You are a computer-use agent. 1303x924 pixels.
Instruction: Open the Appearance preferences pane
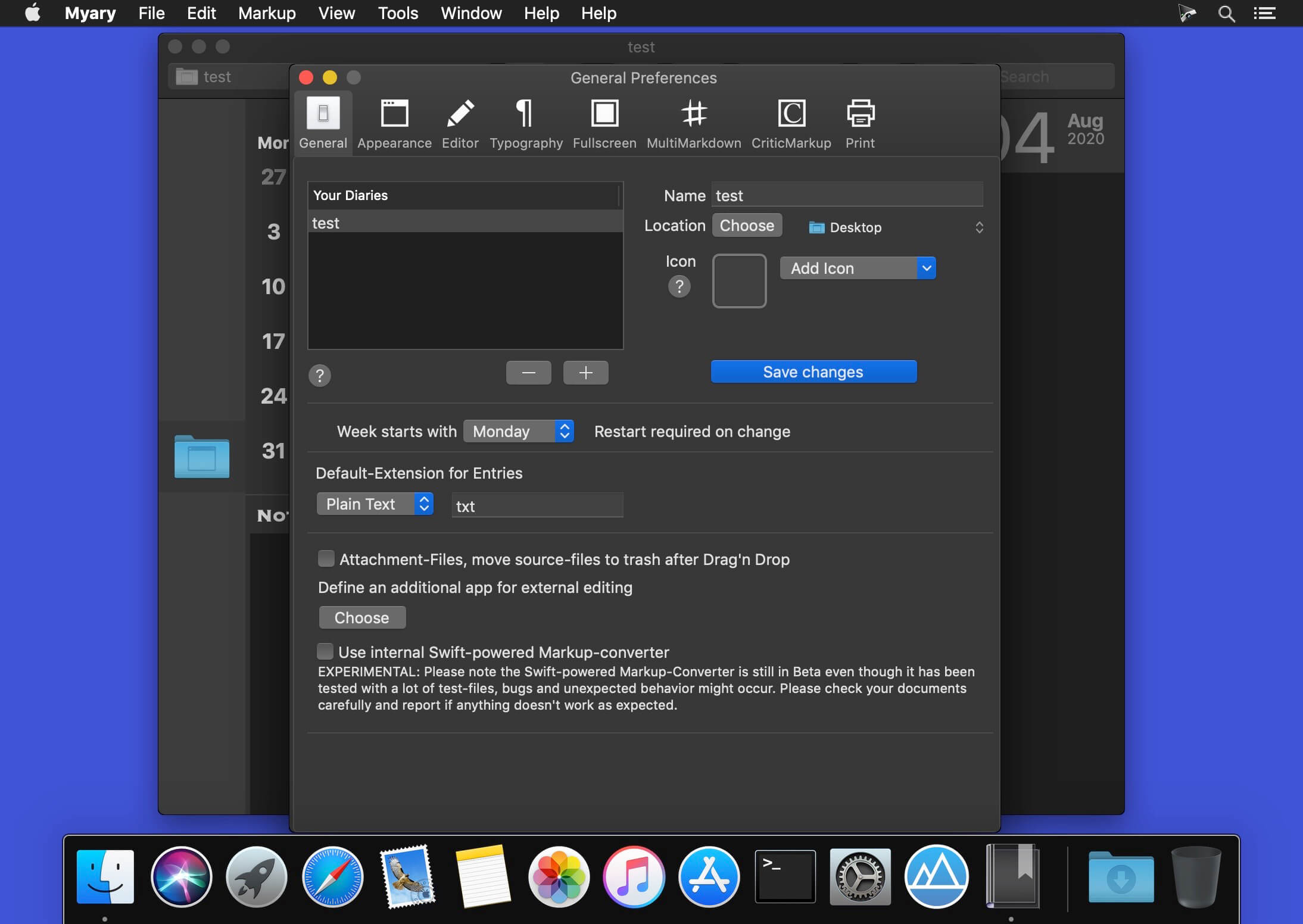tap(394, 124)
